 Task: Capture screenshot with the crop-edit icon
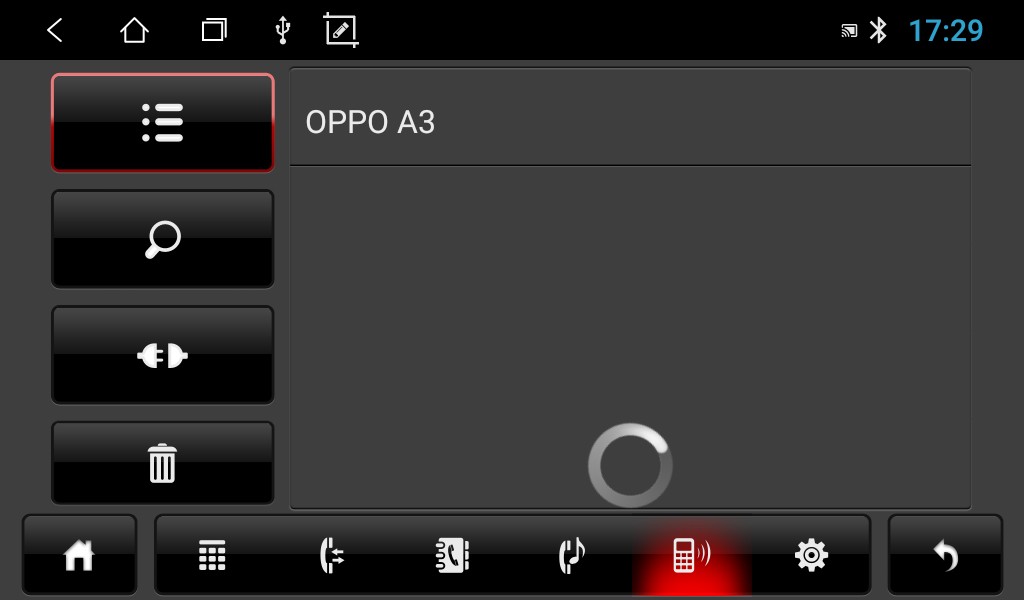click(x=341, y=30)
